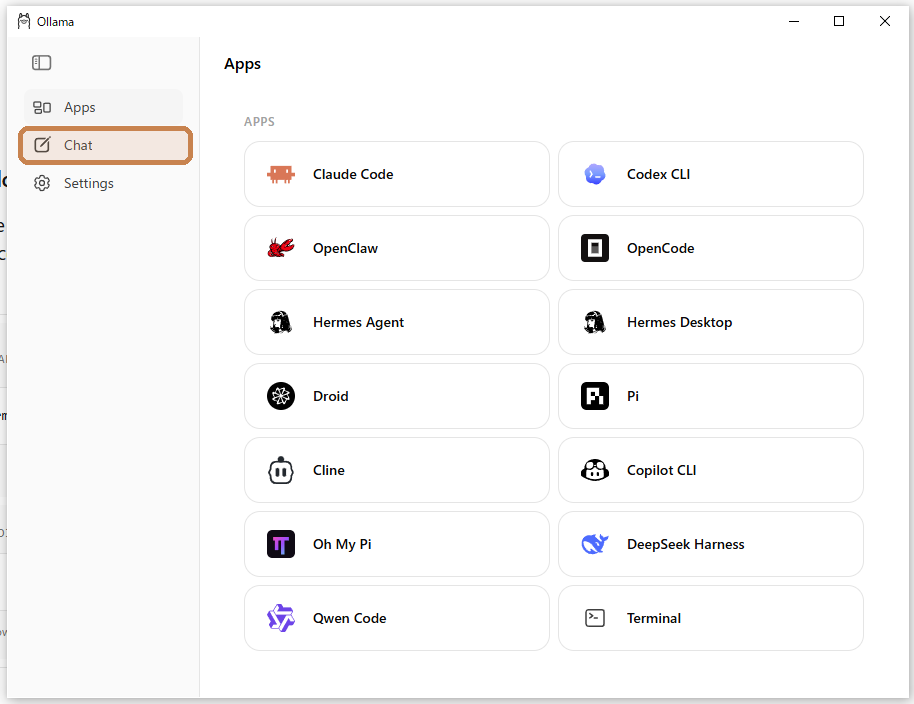The height and width of the screenshot is (704, 914).
Task: Choose the Hermes Agent card
Action: [x=397, y=322]
